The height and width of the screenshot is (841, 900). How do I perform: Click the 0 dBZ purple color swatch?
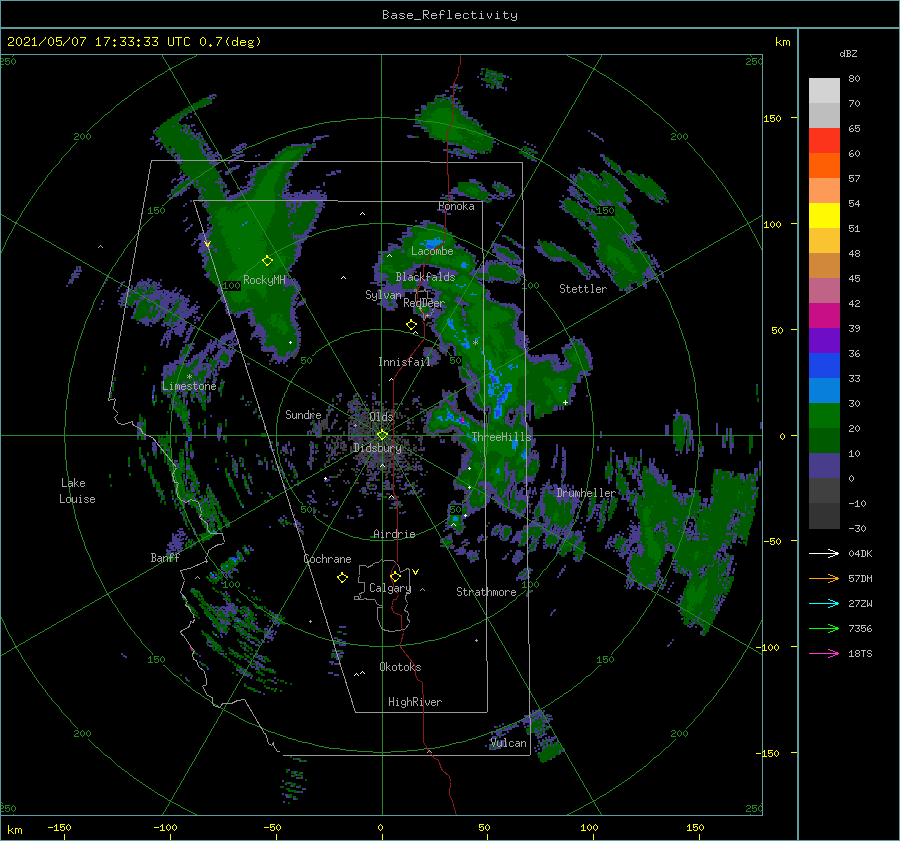tap(824, 466)
